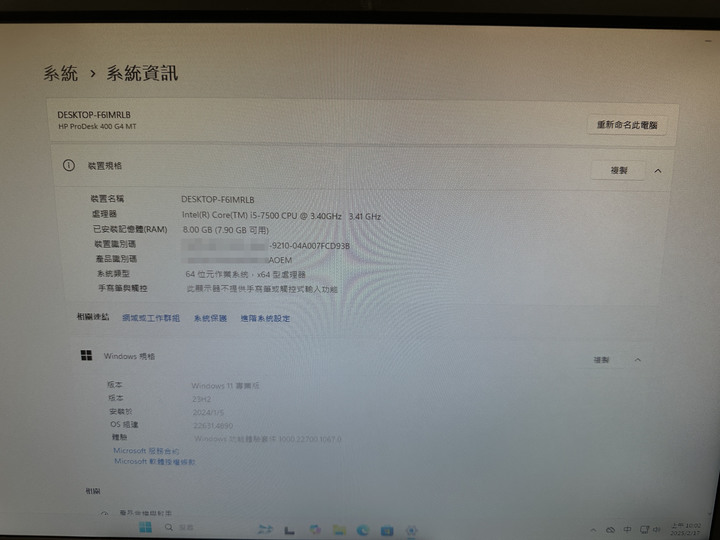This screenshot has height=540, width=720.
Task: Click the 中 input method indicator
Action: pyautogui.click(x=627, y=529)
